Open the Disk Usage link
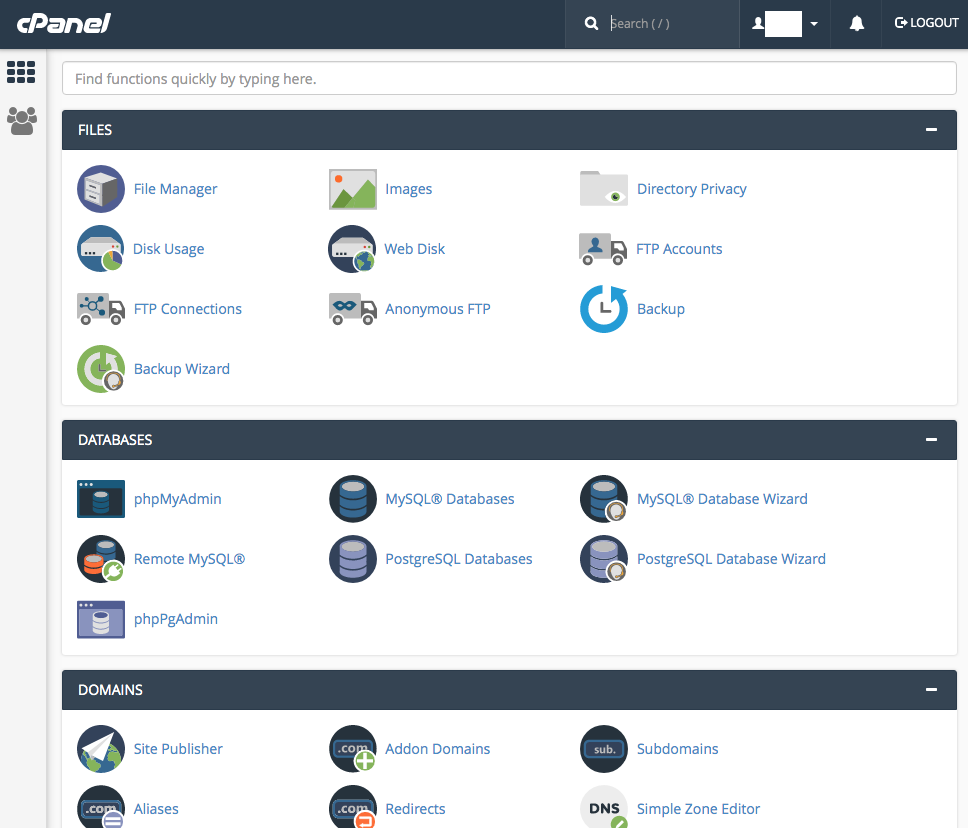Viewport: 968px width, 828px height. pos(169,249)
